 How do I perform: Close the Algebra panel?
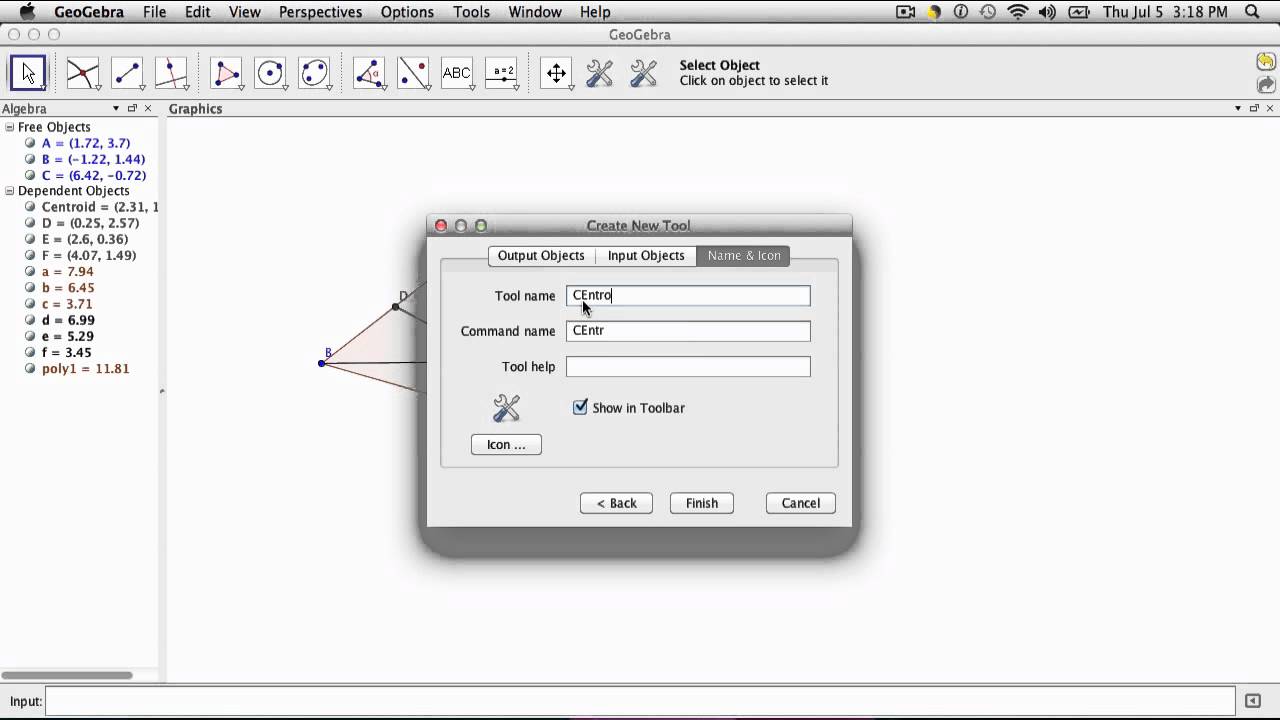pos(148,108)
